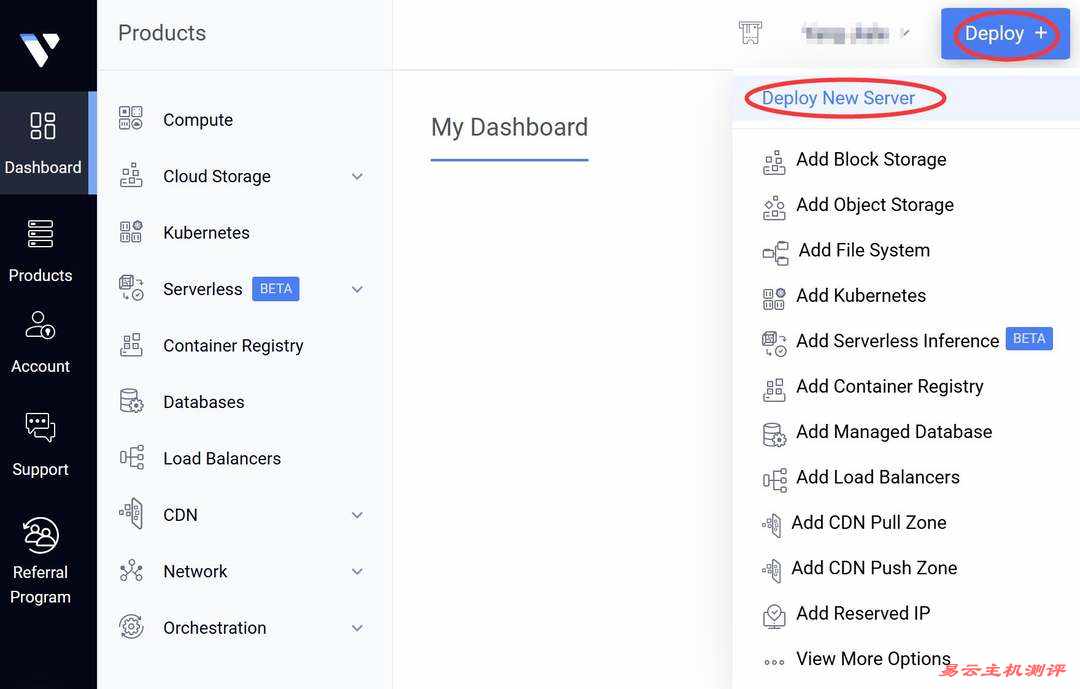Open the Products sidebar icon
The height and width of the screenshot is (689, 1080).
[x=41, y=234]
